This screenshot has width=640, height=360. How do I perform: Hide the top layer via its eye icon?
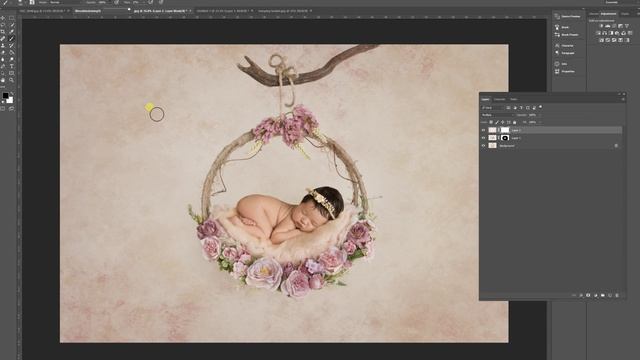(x=483, y=130)
